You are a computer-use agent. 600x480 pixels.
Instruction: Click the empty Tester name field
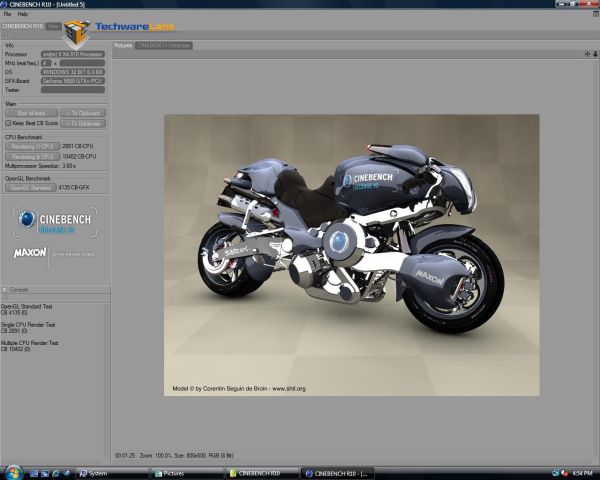[73, 90]
